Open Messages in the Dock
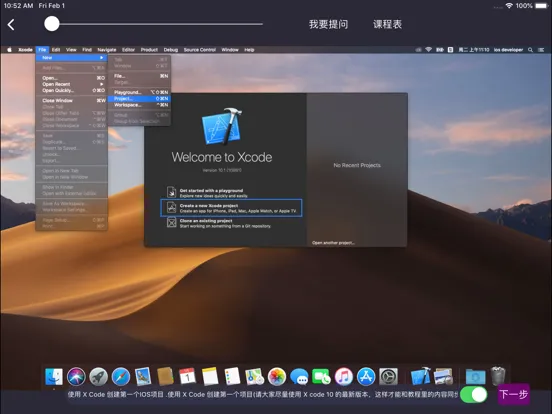This screenshot has width=552, height=414. pos(299,377)
